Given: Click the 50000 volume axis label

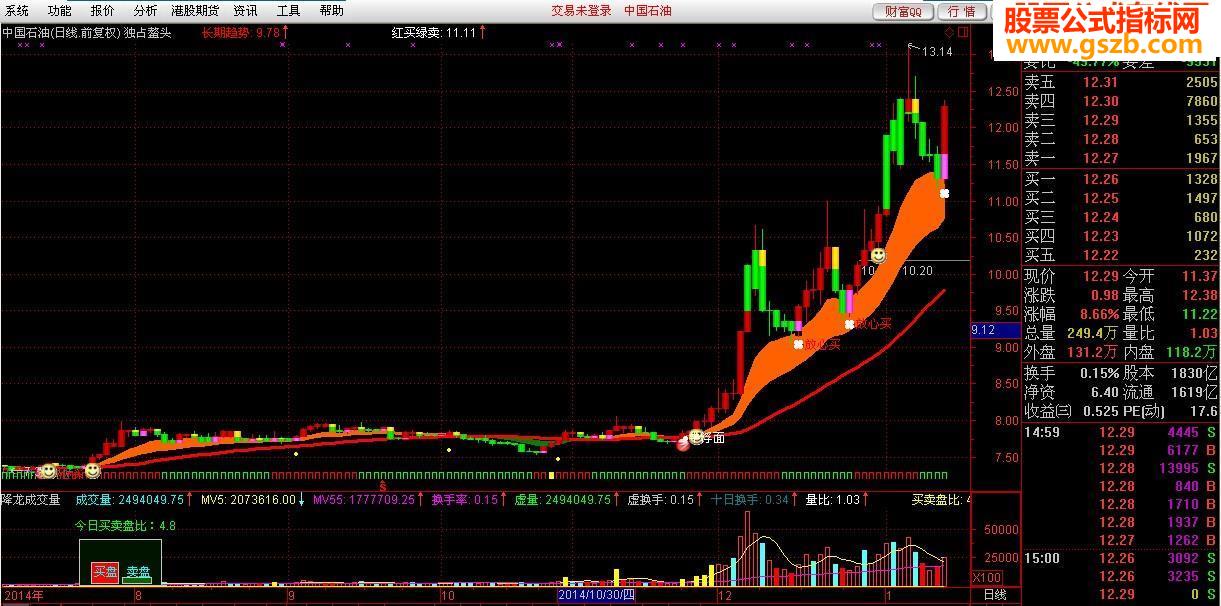Looking at the screenshot, I should [x=1002, y=530].
